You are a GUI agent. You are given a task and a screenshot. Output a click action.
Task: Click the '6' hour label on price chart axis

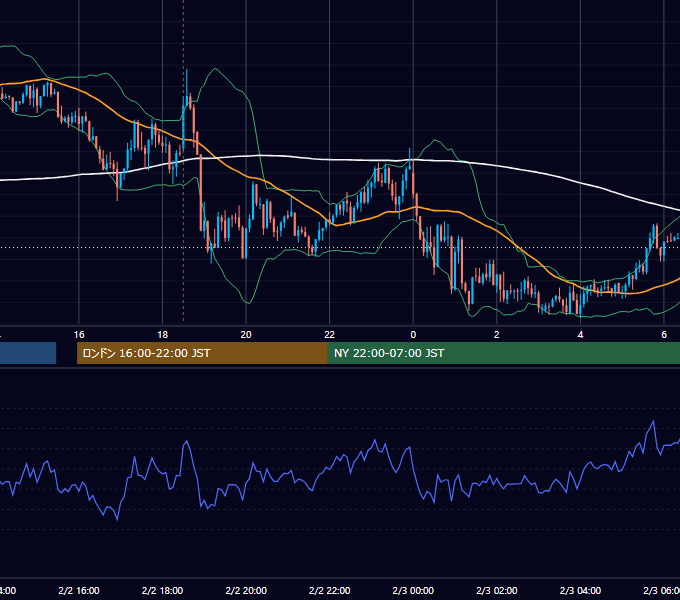pos(664,335)
